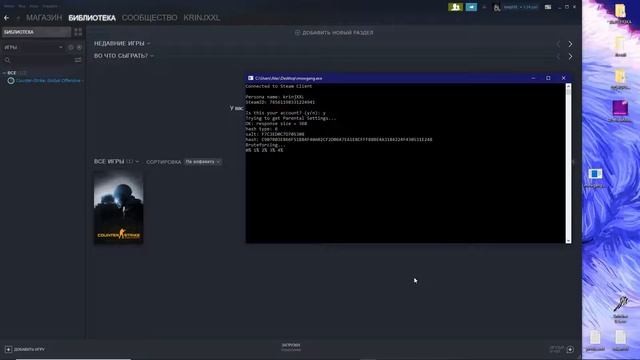Click the user avatar in Steam header
Viewport: 640px width, 360px height.
497,7
